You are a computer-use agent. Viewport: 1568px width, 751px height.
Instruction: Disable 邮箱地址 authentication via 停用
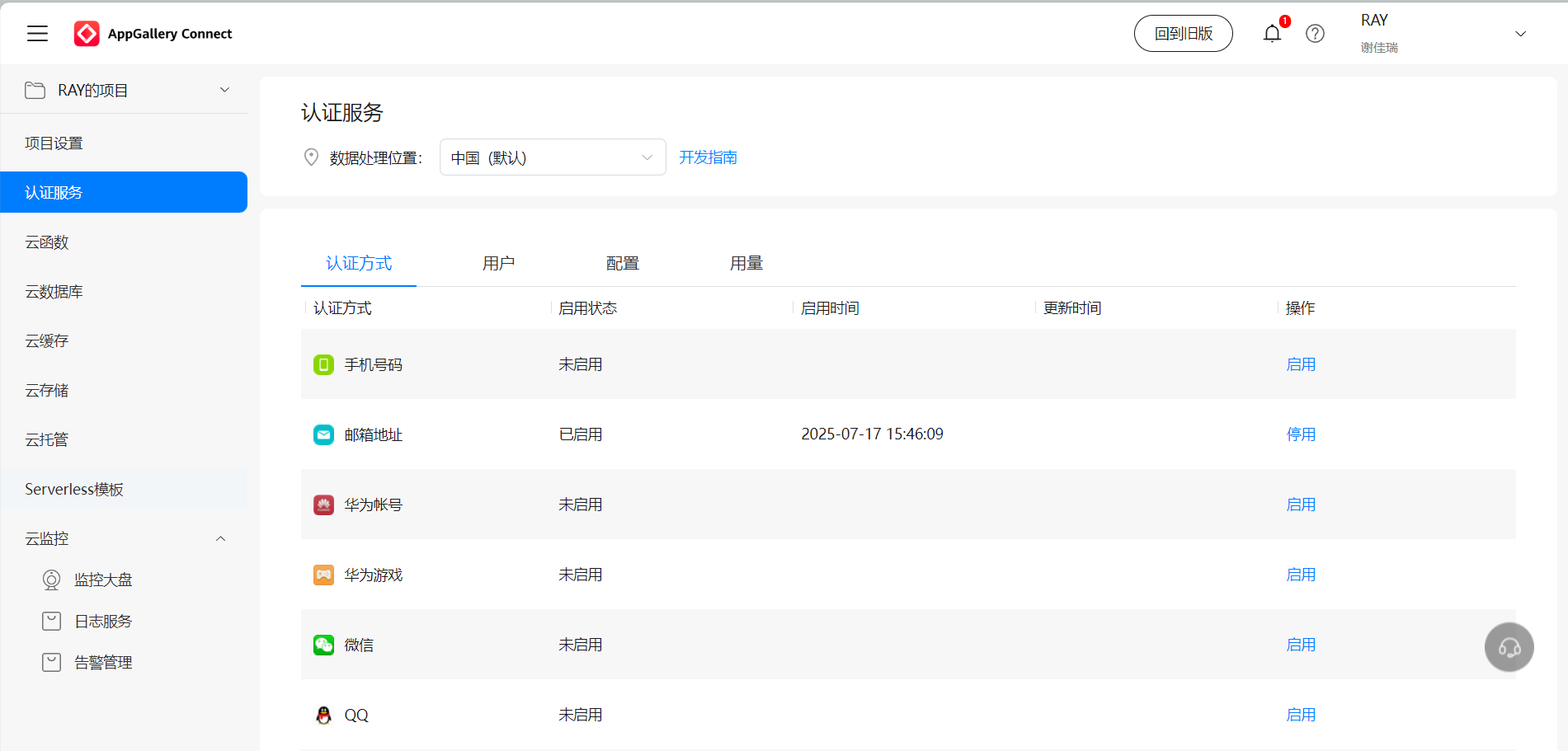[1301, 434]
